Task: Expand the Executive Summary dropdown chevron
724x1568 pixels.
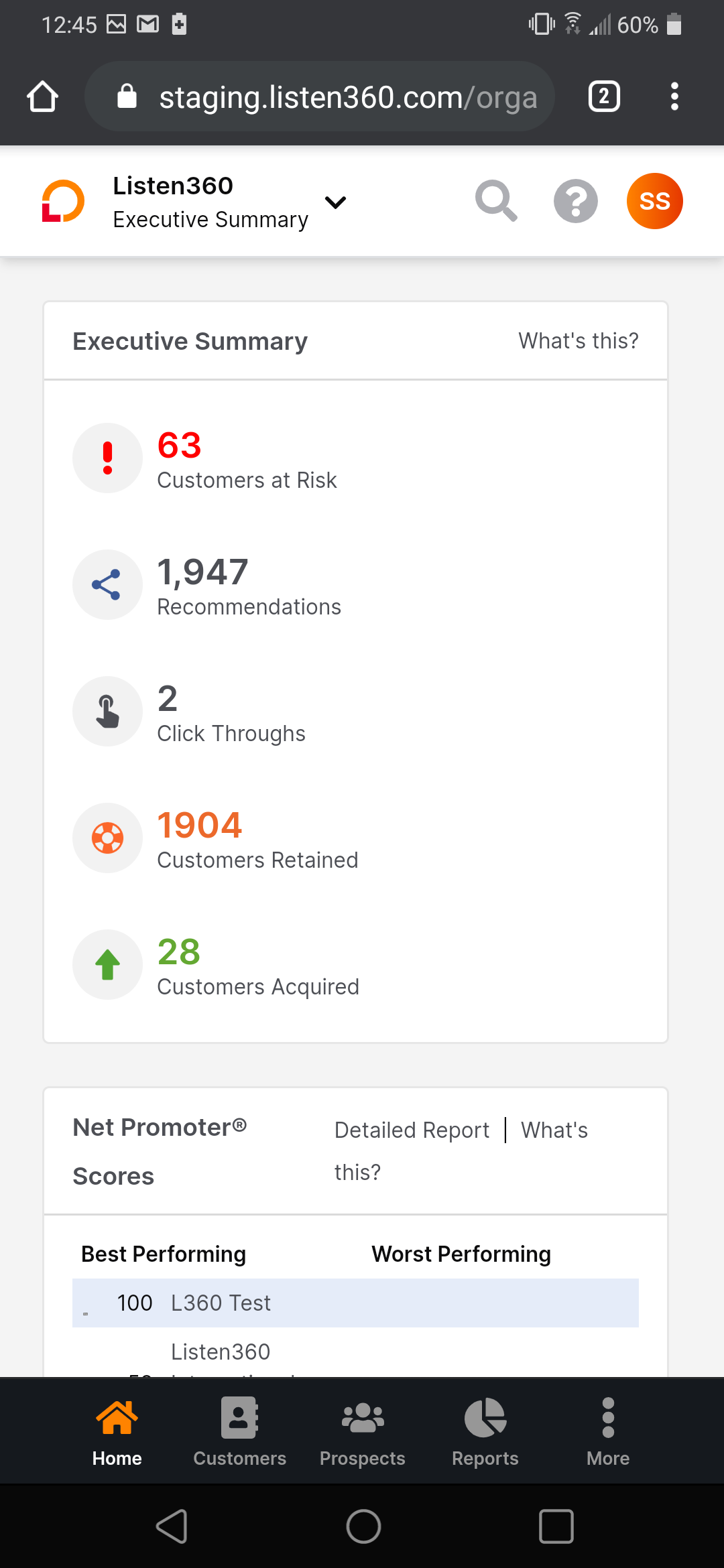Action: point(335,202)
